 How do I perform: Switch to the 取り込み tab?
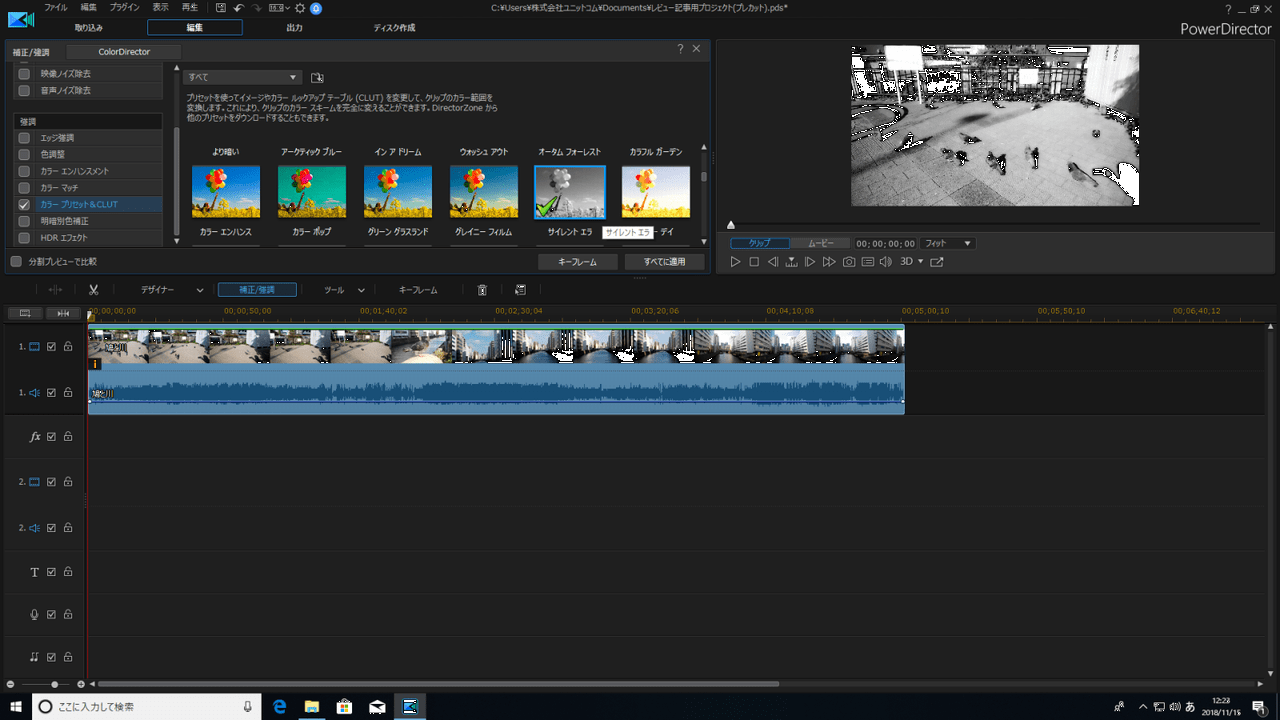pyautogui.click(x=89, y=28)
